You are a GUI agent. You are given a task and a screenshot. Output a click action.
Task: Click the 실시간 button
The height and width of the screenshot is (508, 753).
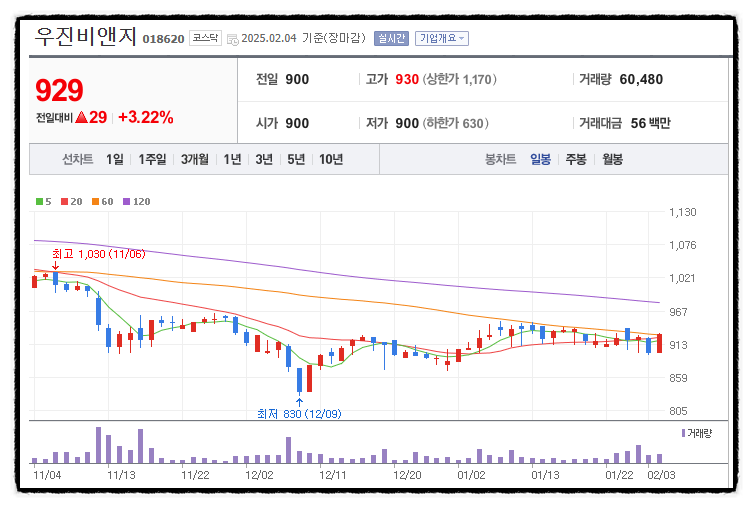pos(391,38)
